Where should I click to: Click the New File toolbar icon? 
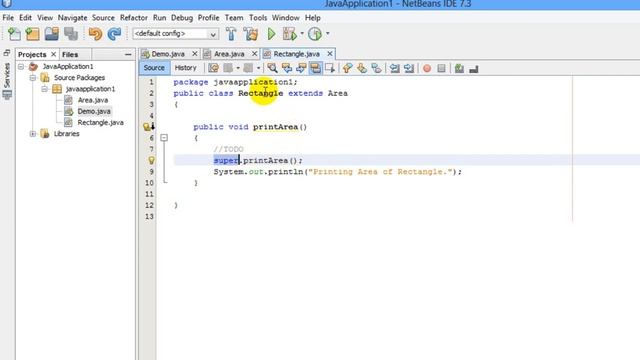tap(14, 34)
